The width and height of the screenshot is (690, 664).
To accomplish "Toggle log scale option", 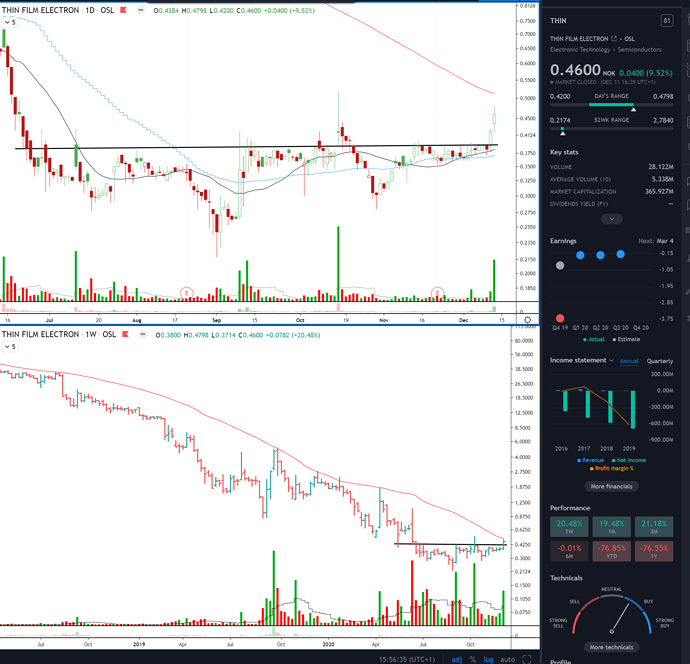I will point(488,659).
